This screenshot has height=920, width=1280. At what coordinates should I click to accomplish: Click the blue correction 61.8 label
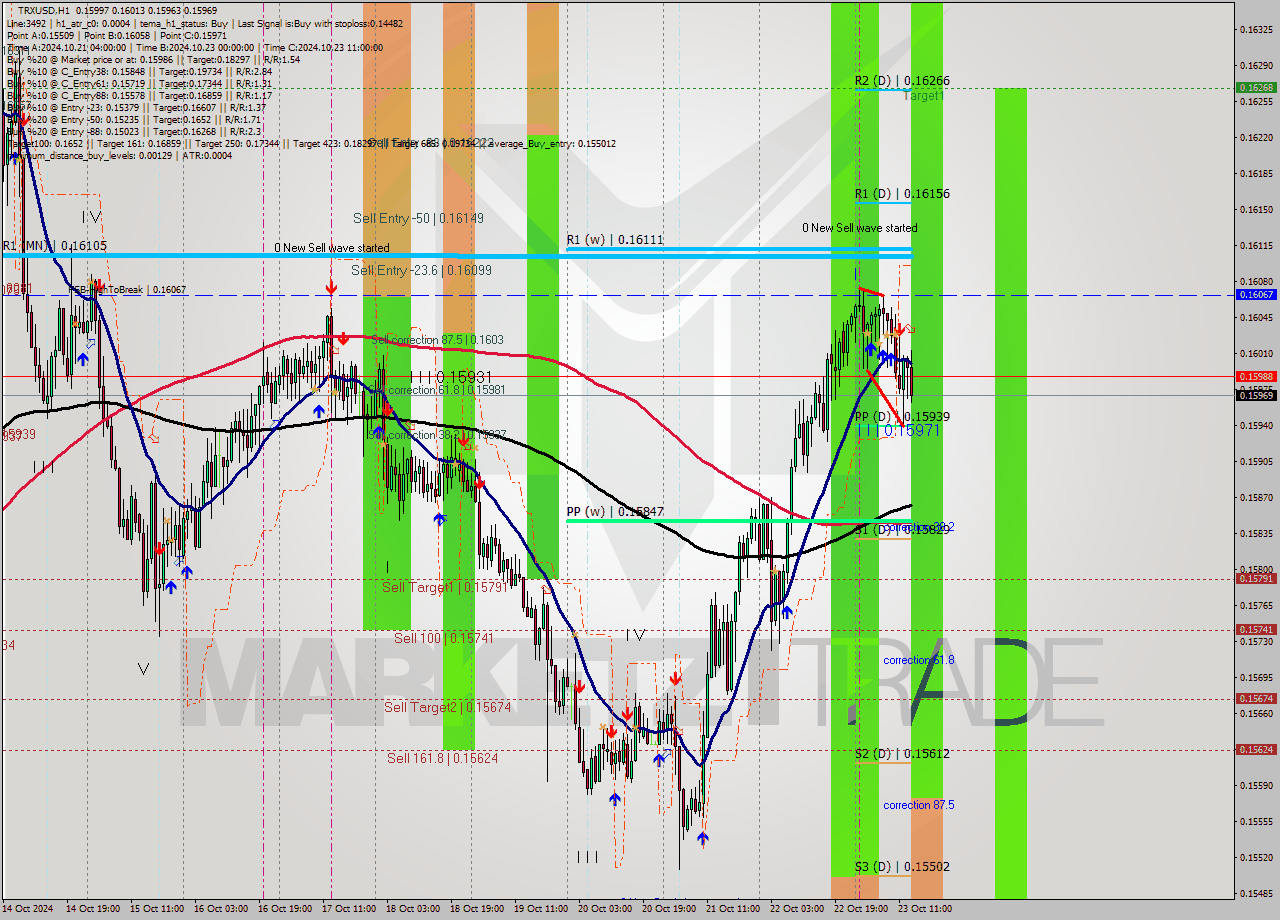pos(918,660)
